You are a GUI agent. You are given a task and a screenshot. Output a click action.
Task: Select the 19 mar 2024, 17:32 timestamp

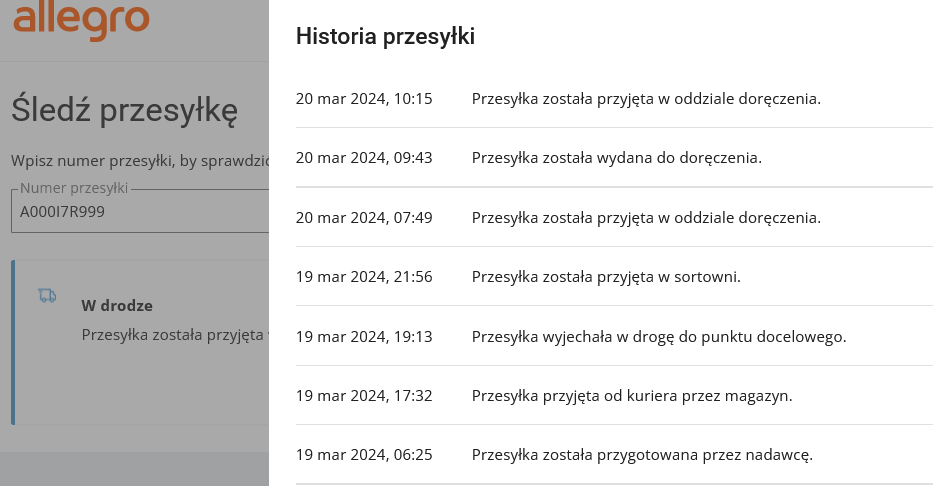[x=364, y=395]
